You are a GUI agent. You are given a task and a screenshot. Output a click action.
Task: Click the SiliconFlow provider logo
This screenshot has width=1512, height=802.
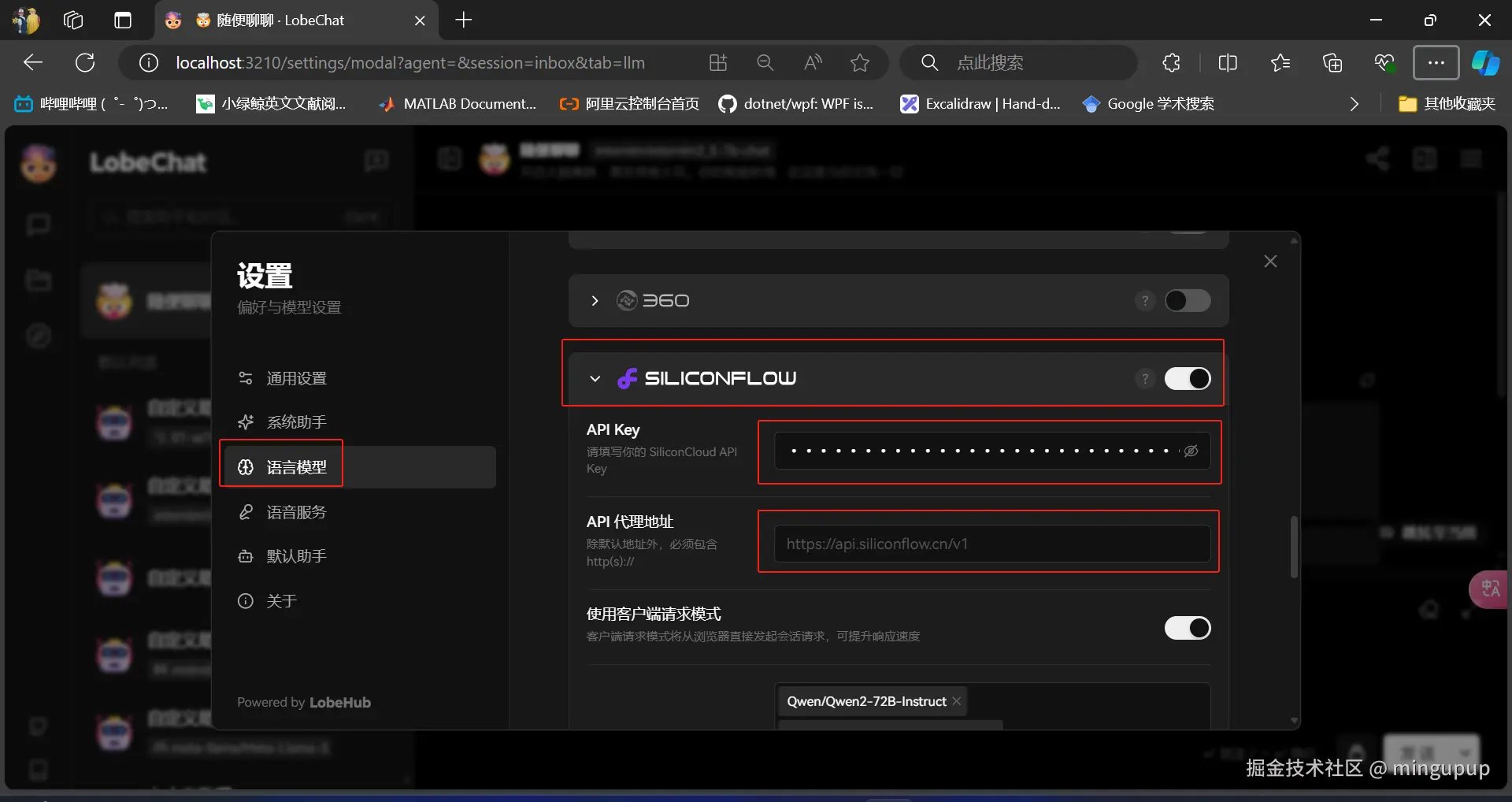[x=706, y=379]
